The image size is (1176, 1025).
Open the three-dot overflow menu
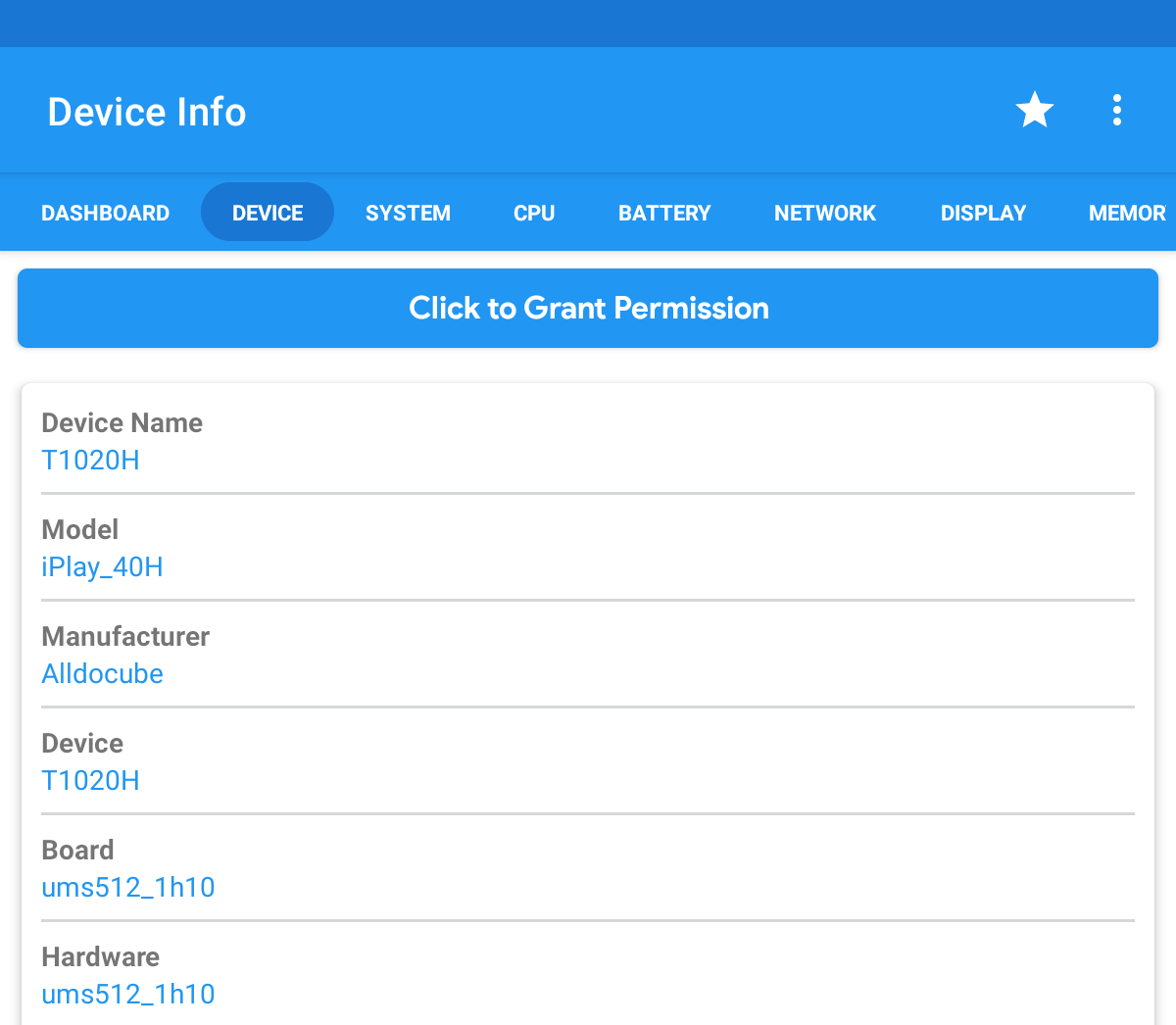point(1116,110)
